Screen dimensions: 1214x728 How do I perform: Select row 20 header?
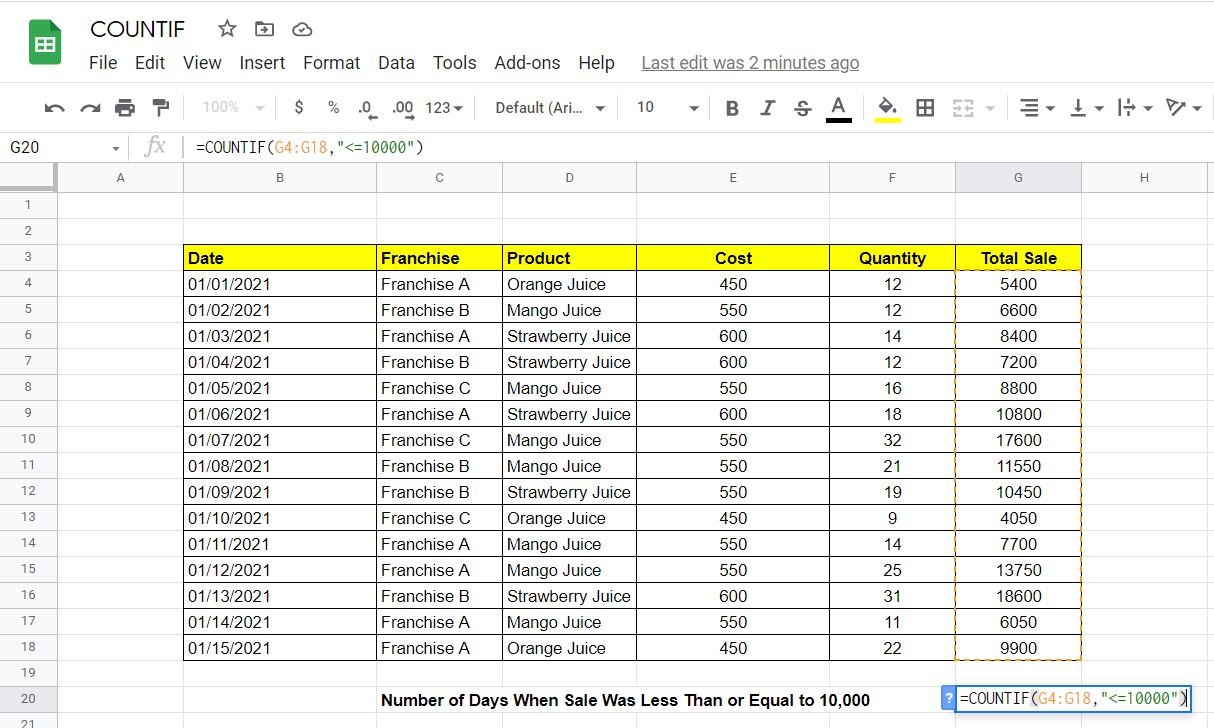tap(28, 699)
